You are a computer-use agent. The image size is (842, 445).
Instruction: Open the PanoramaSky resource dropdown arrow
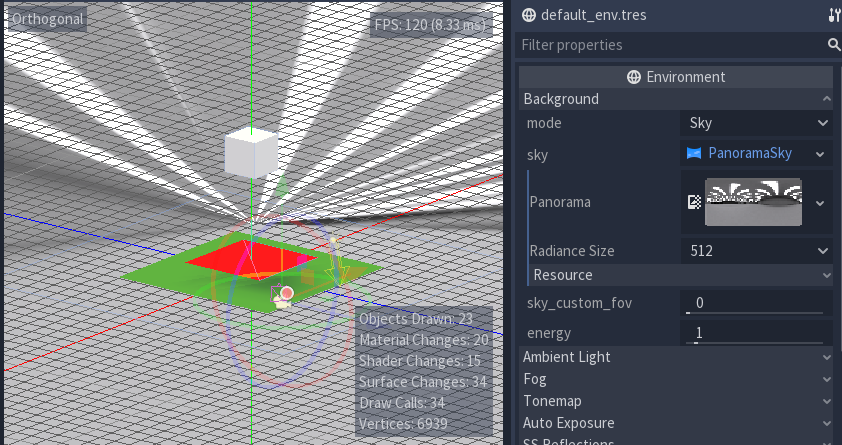(820, 154)
